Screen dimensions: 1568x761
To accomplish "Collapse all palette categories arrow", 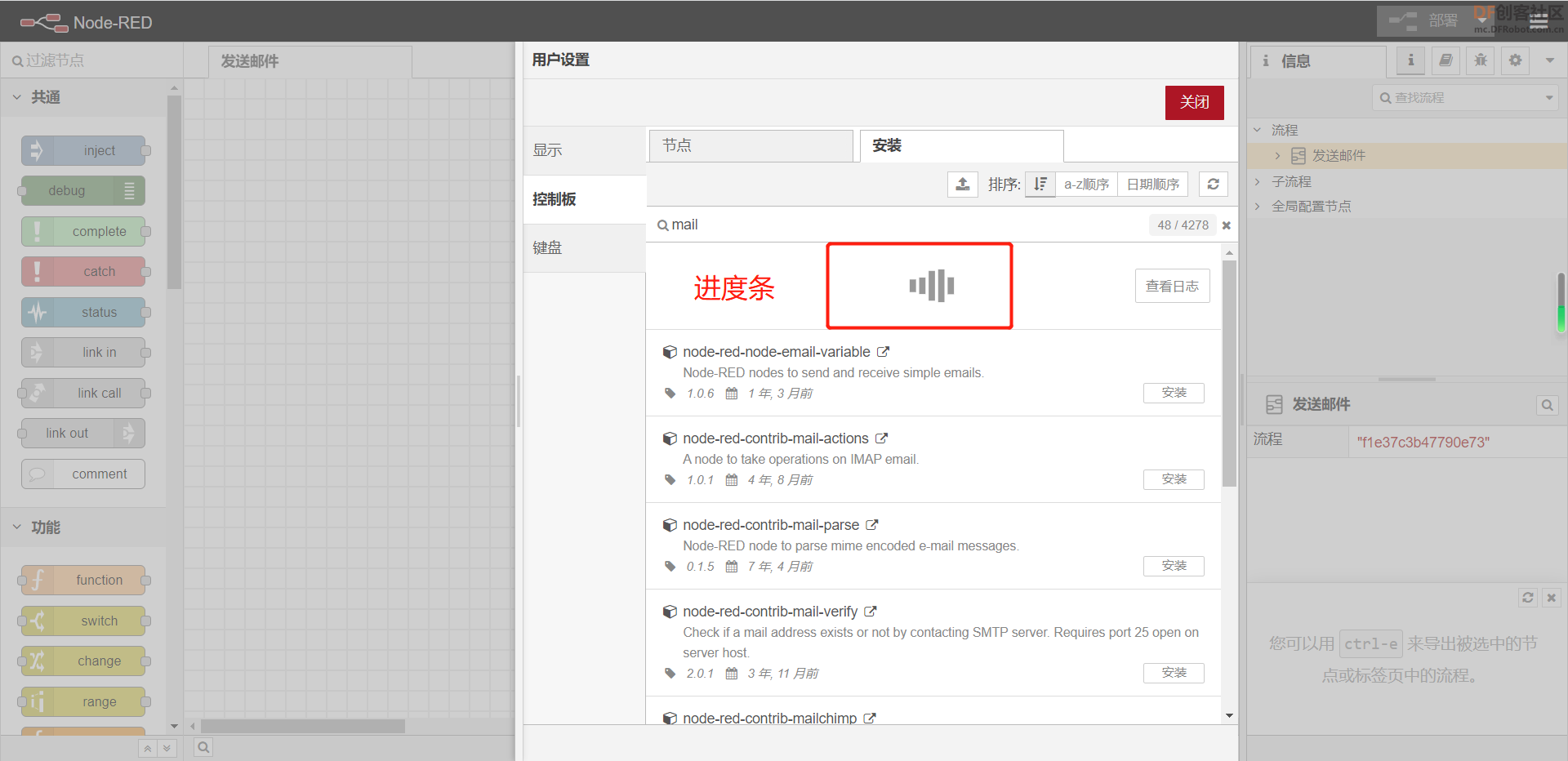I will click(x=148, y=748).
